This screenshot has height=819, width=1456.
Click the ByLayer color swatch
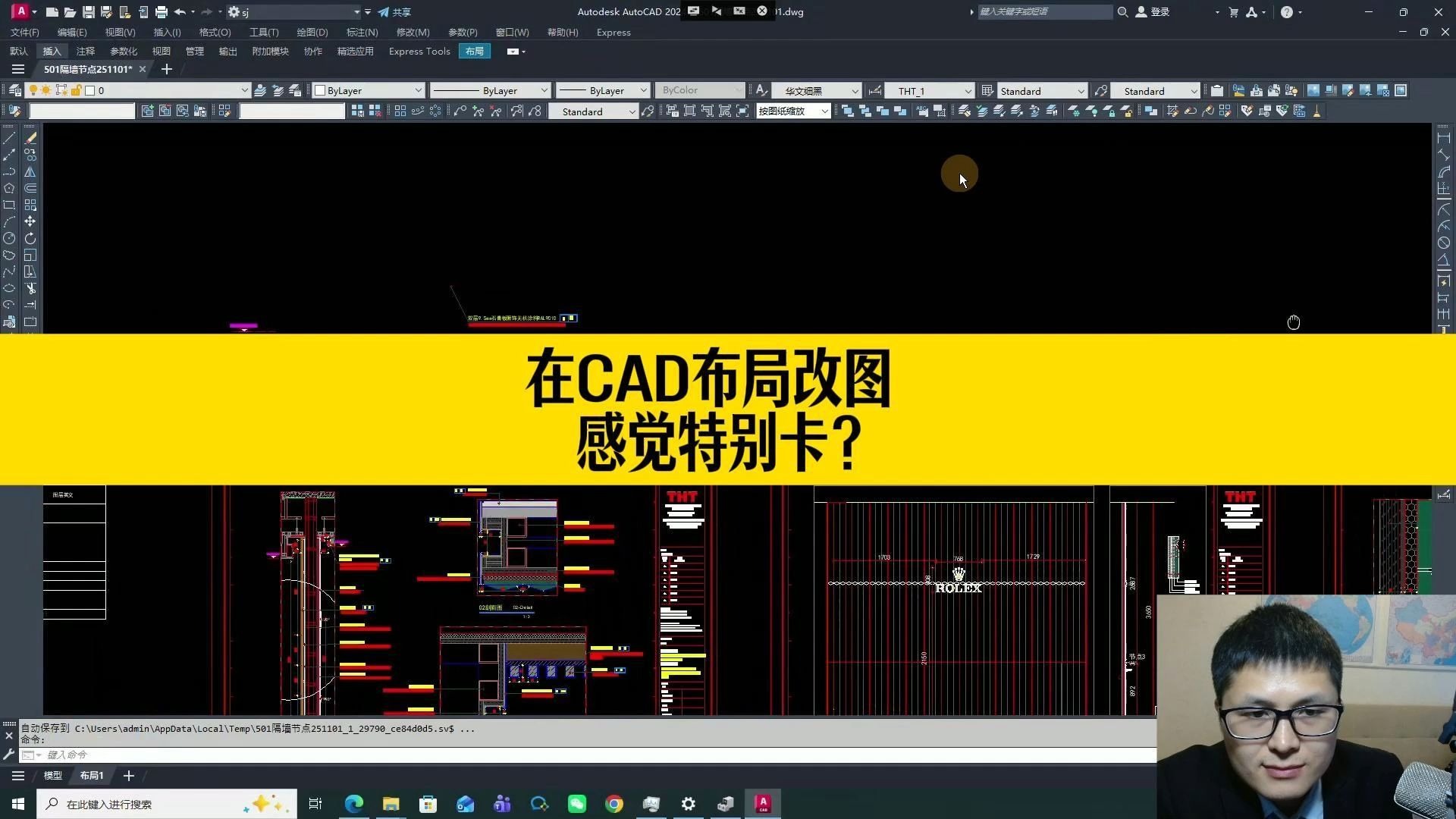(x=322, y=90)
